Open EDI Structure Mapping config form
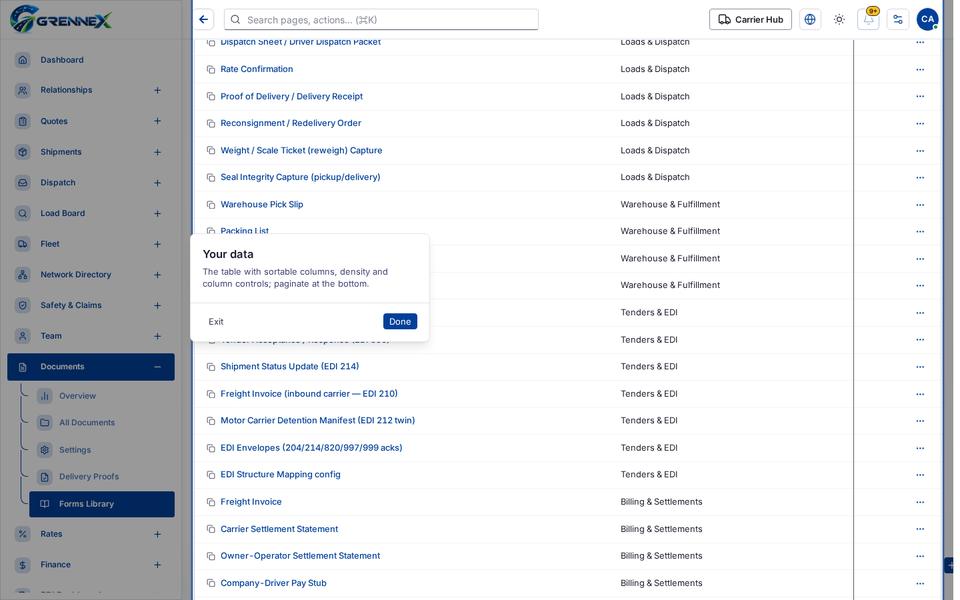960x600 pixels. tap(280, 474)
